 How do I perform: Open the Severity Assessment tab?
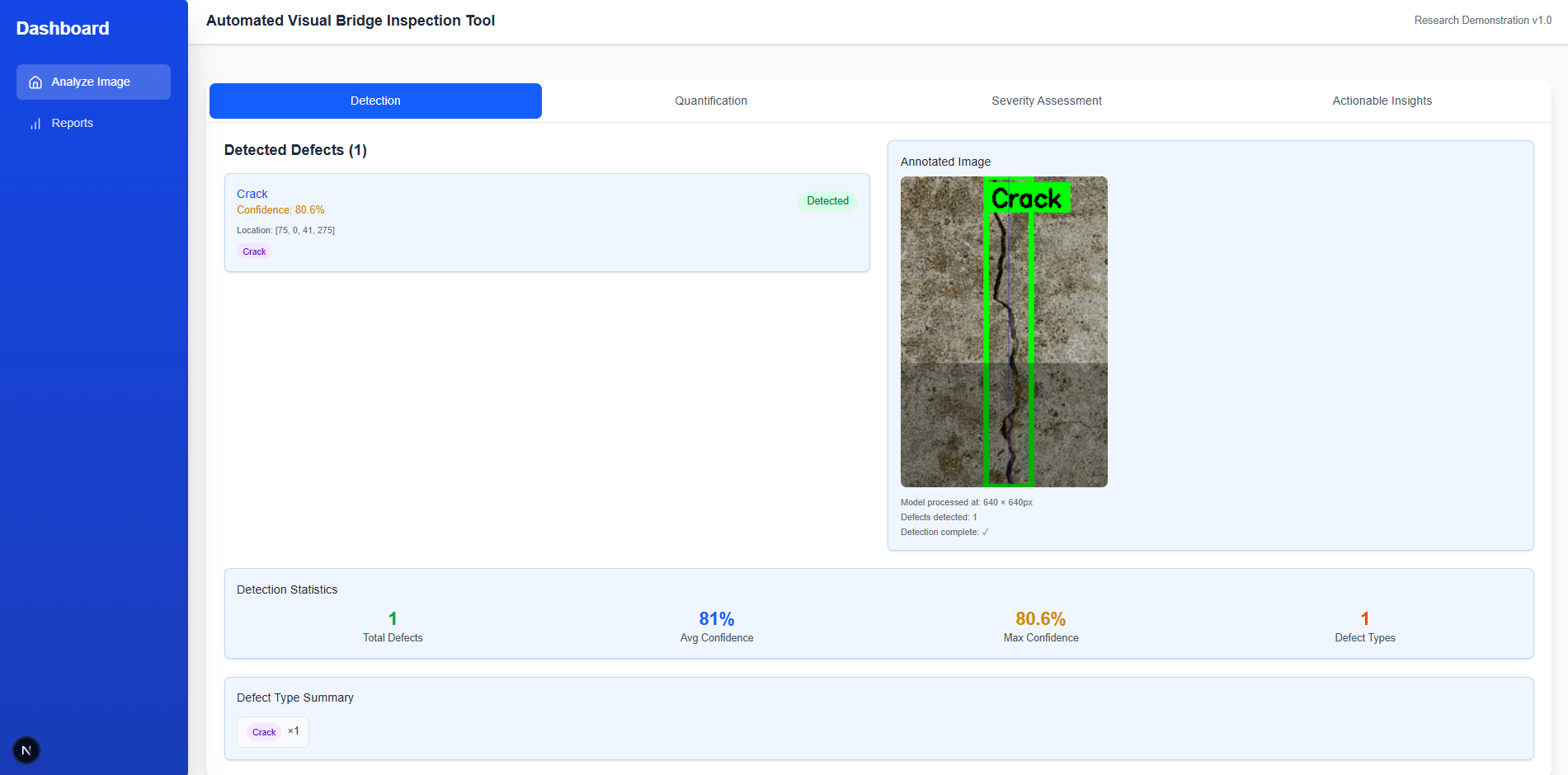1046,101
